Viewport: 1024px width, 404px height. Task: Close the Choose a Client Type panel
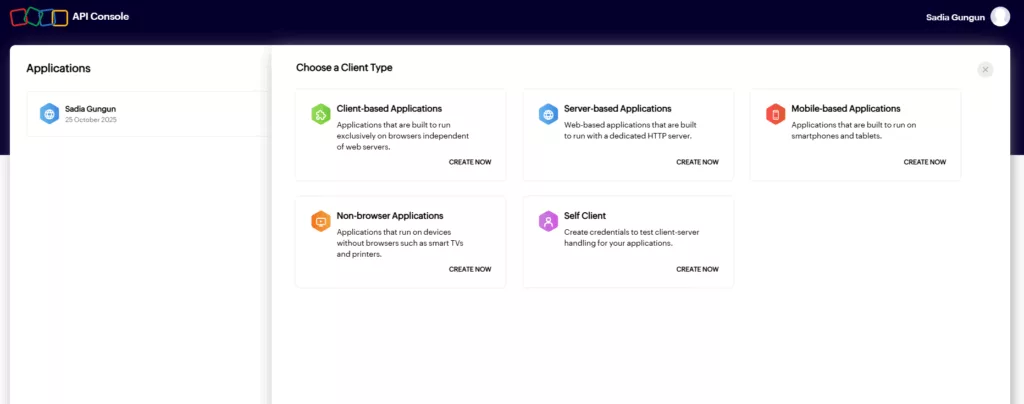pos(985,69)
